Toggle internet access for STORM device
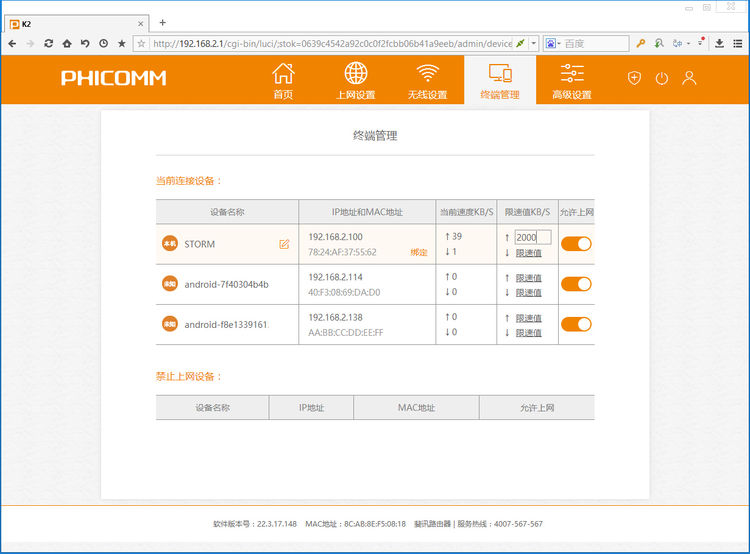Screen dimensions: 750x554 pyautogui.click(x=576, y=243)
